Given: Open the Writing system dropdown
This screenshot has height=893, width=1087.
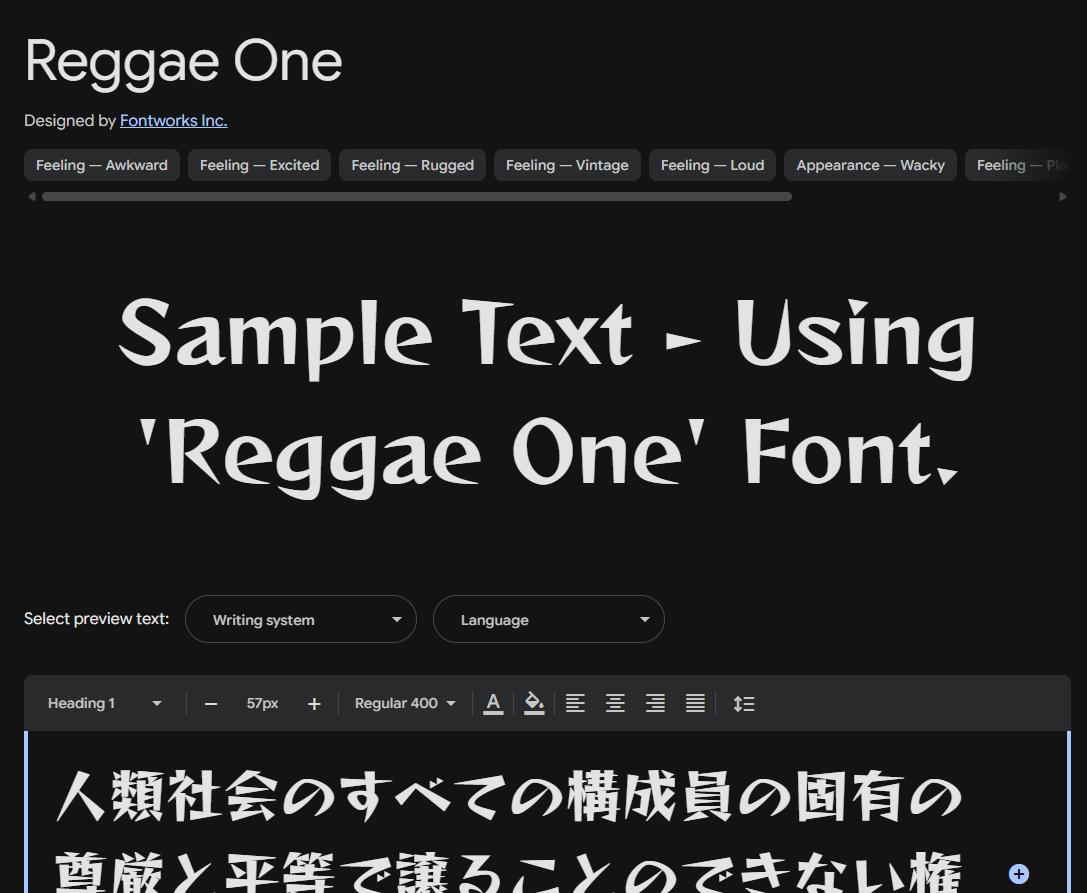Looking at the screenshot, I should coord(301,619).
